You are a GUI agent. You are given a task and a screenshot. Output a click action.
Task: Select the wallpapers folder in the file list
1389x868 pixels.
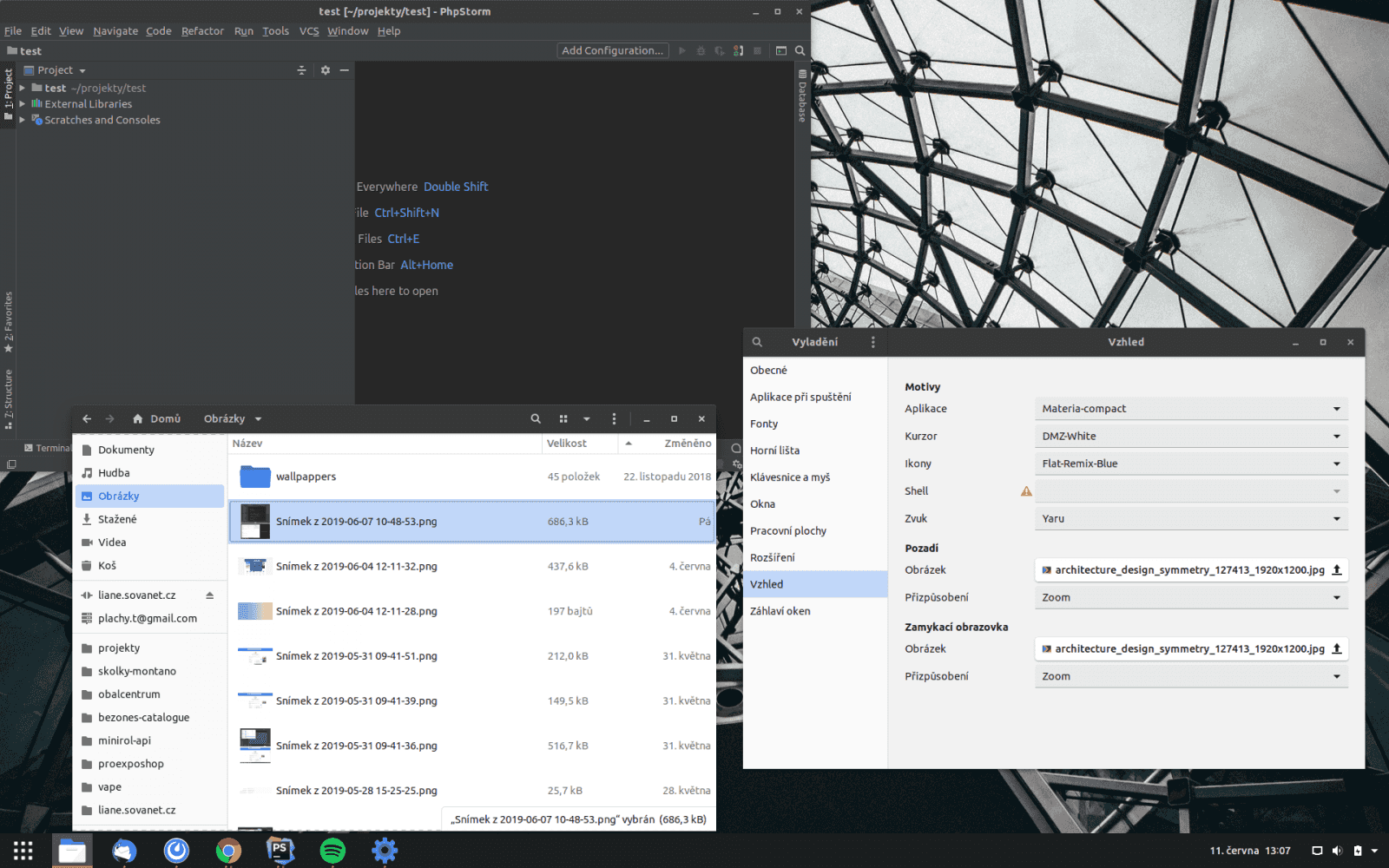click(x=306, y=477)
